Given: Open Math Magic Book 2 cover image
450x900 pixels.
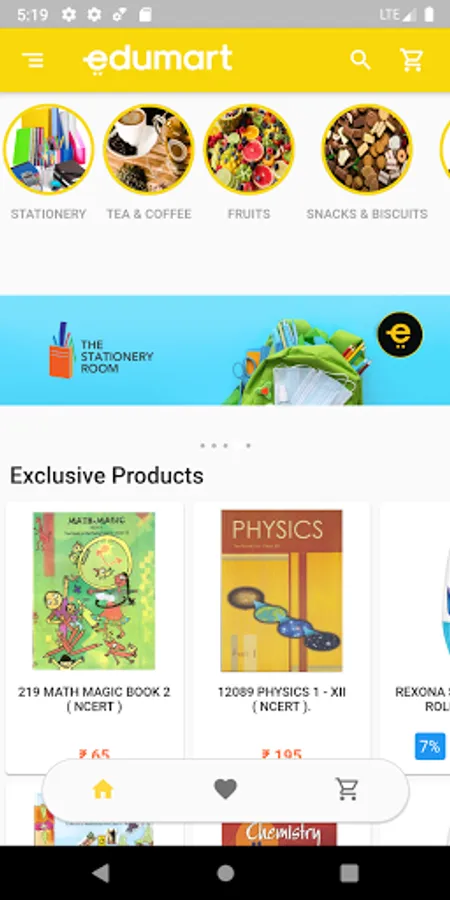Looking at the screenshot, I should [94, 591].
